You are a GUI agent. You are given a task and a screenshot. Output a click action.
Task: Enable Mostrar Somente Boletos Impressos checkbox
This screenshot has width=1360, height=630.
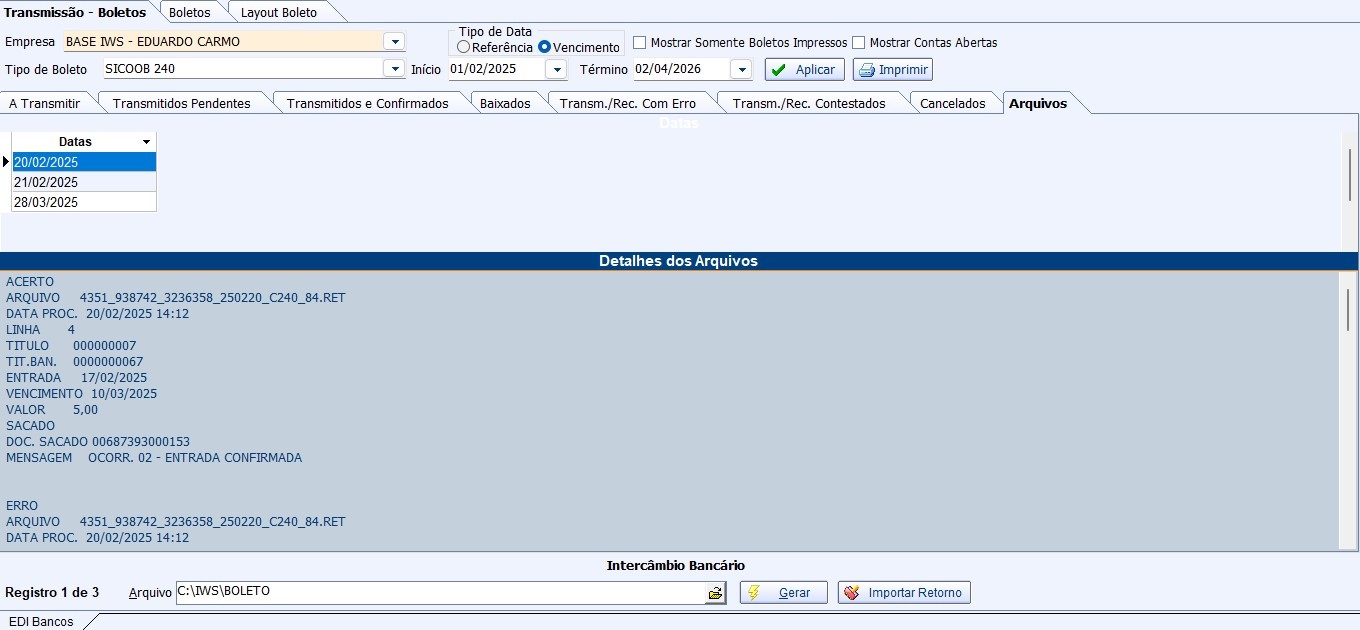coord(640,43)
